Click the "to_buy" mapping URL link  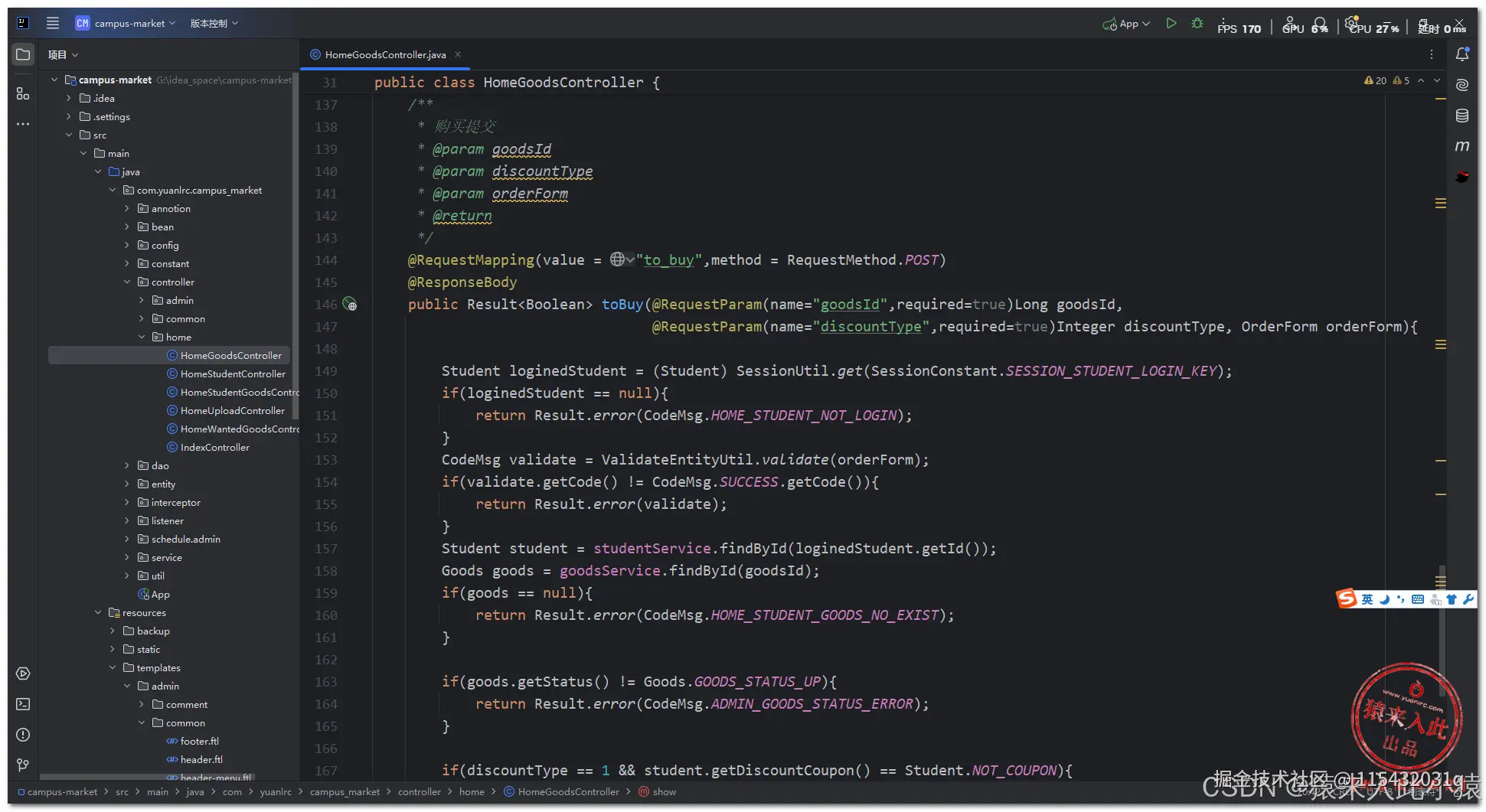[668, 260]
